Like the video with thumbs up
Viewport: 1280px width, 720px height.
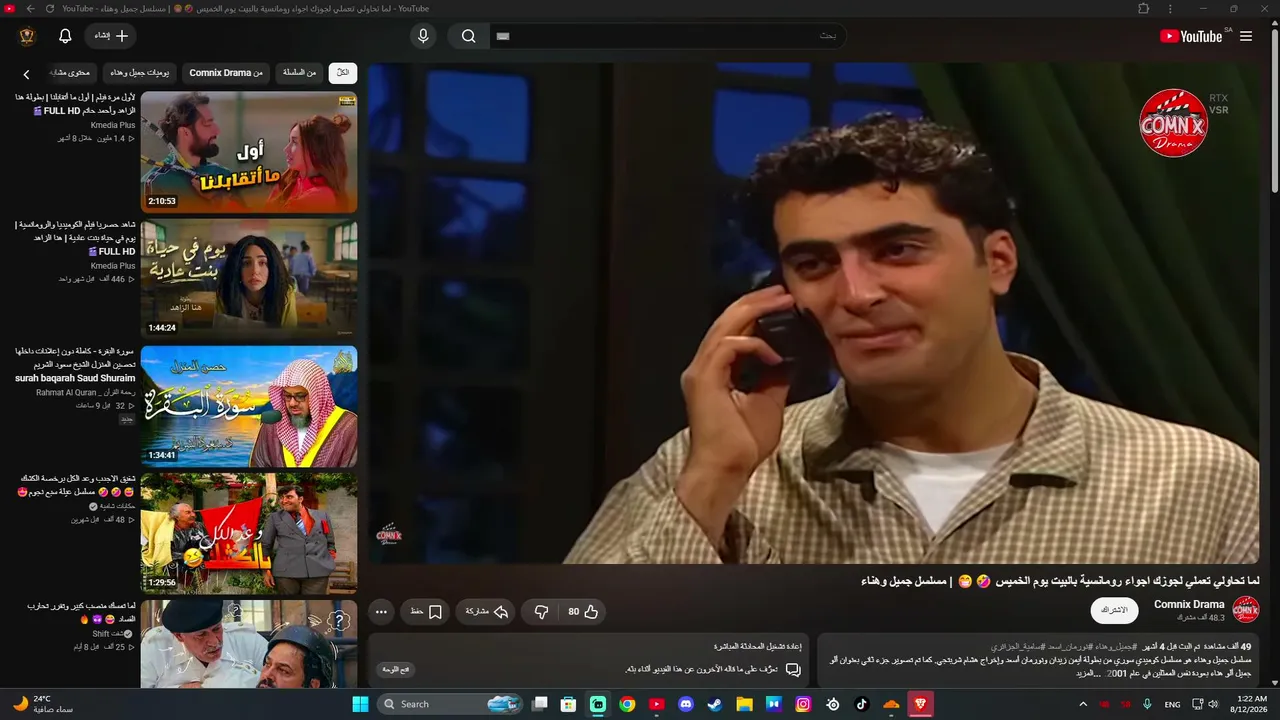click(583, 612)
